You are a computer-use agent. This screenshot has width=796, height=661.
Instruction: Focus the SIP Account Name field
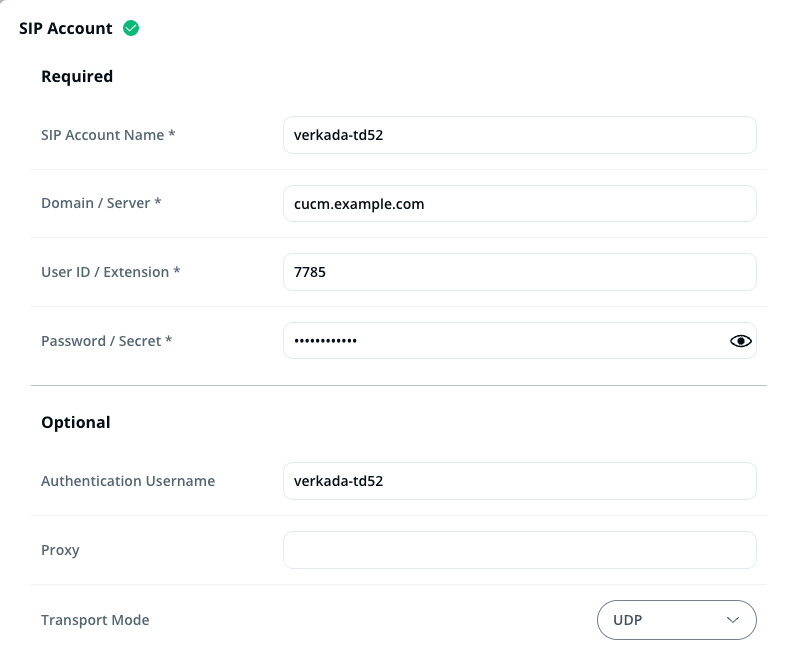[x=519, y=135]
